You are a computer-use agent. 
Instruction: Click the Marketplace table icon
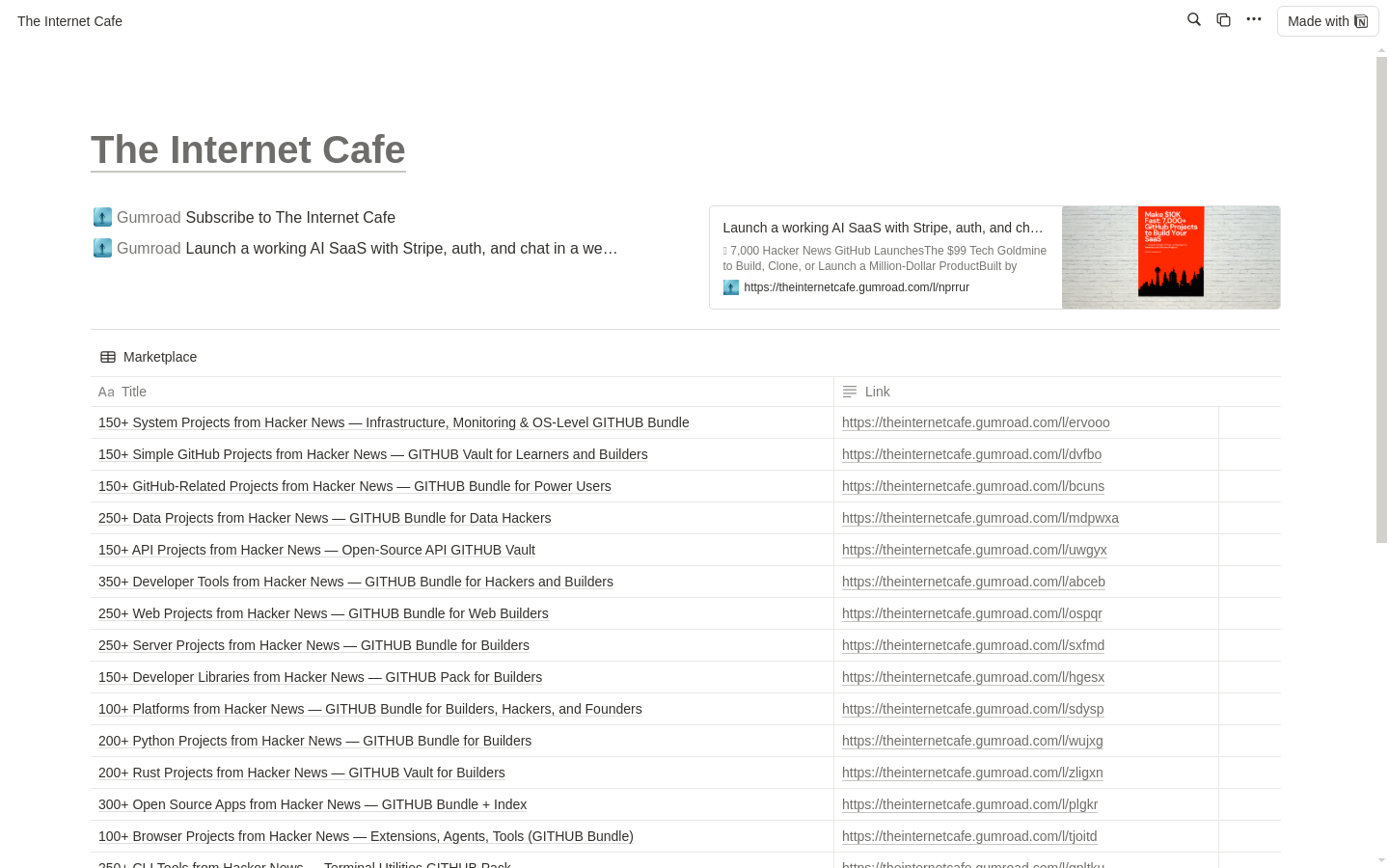tap(108, 357)
